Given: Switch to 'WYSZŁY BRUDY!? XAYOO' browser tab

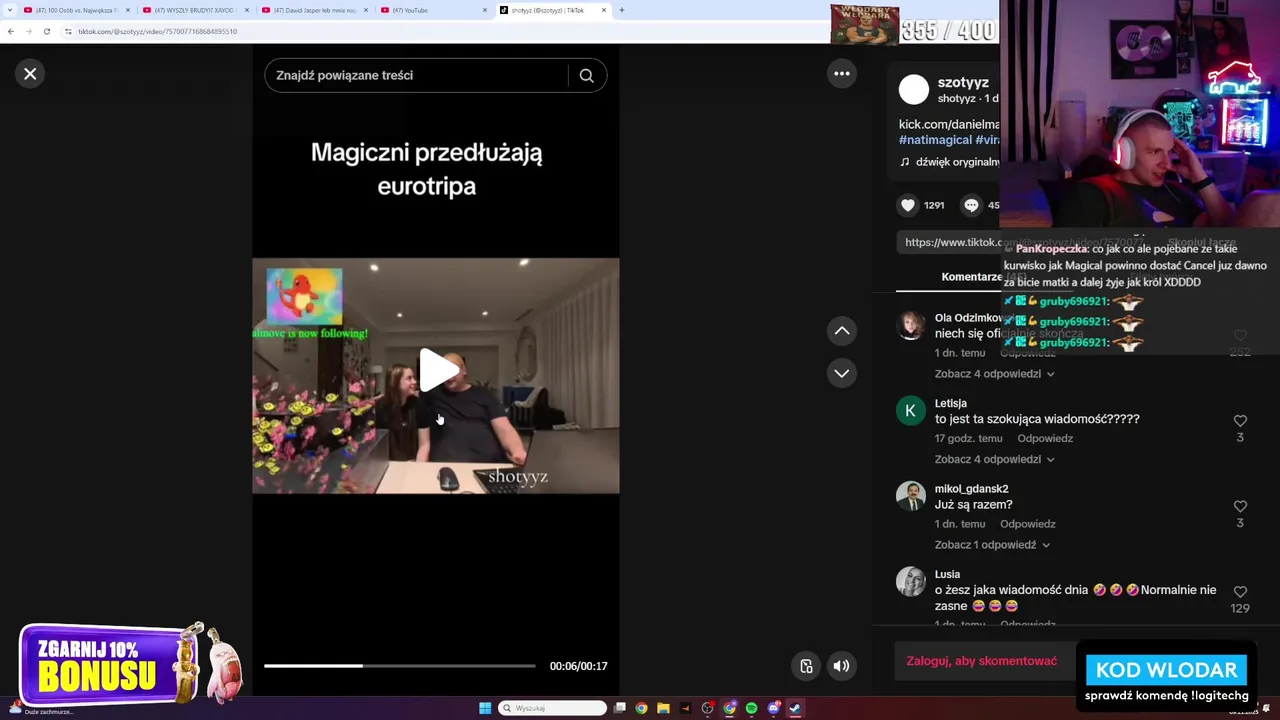Looking at the screenshot, I should [195, 10].
